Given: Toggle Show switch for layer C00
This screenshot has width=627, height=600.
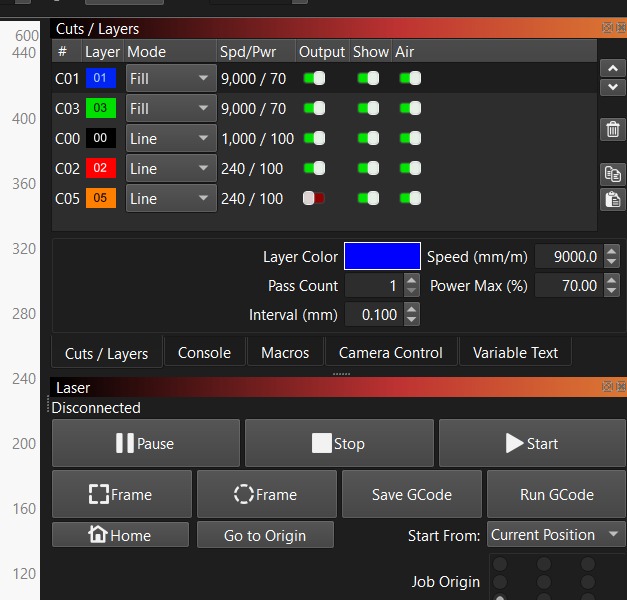Looking at the screenshot, I should 368,139.
